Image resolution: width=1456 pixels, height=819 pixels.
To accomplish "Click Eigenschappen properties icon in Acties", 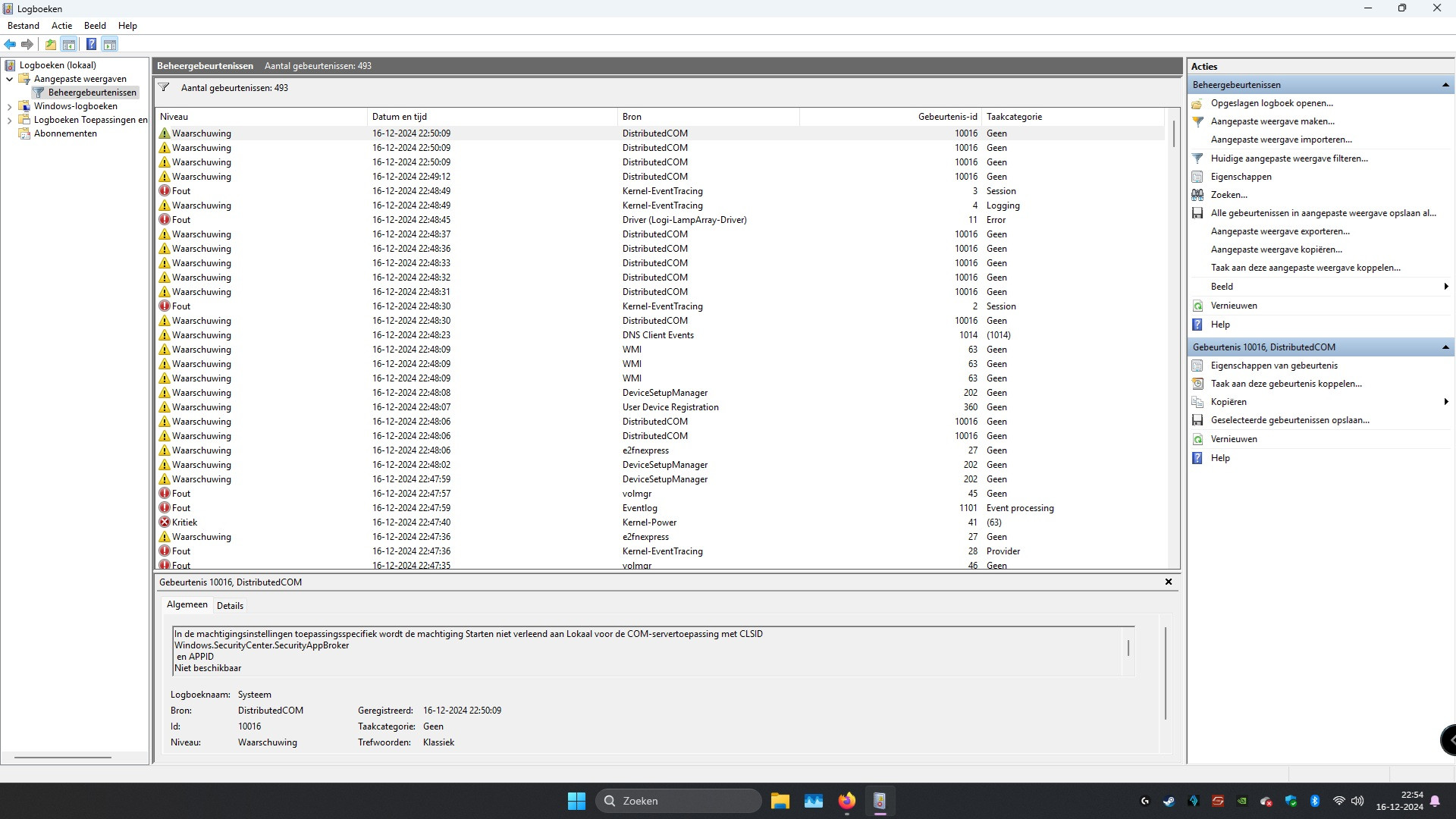I will 1197,177.
